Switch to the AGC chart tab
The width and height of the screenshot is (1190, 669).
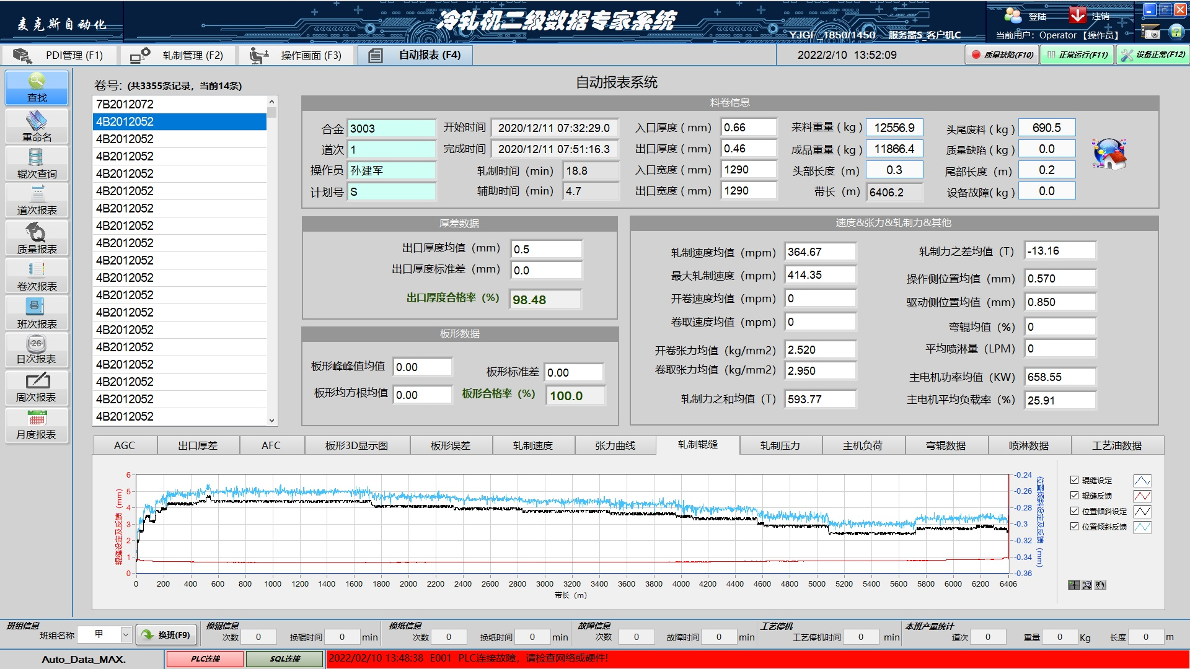(x=124, y=446)
